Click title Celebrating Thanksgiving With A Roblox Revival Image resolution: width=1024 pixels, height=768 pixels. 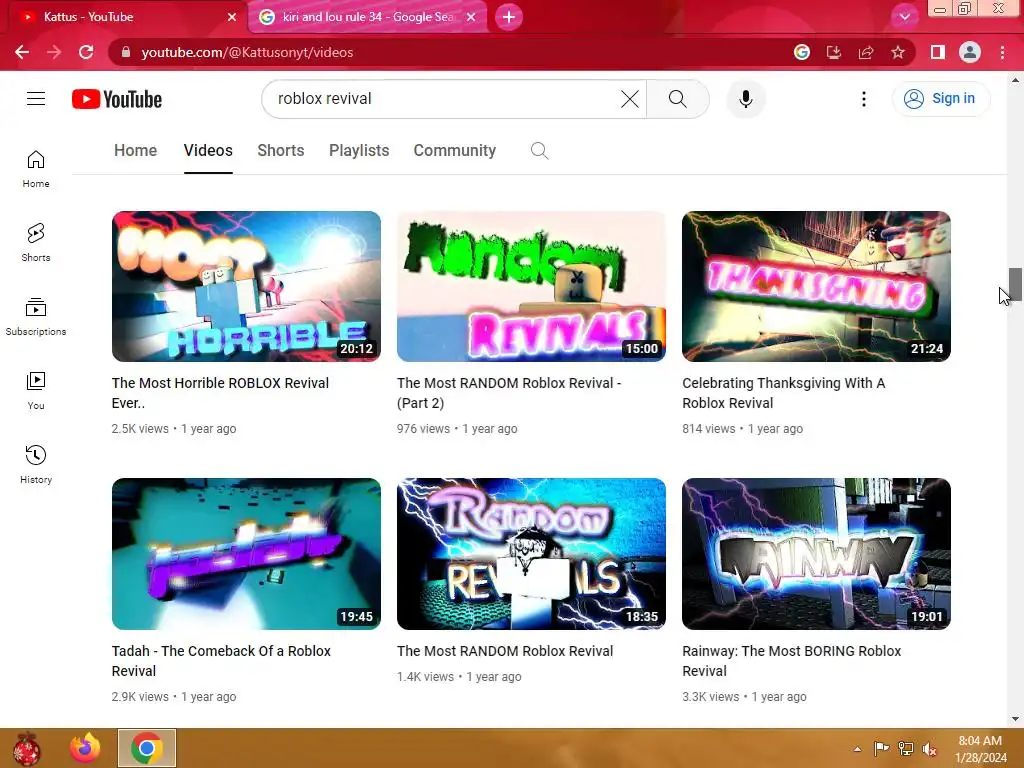tap(784, 393)
